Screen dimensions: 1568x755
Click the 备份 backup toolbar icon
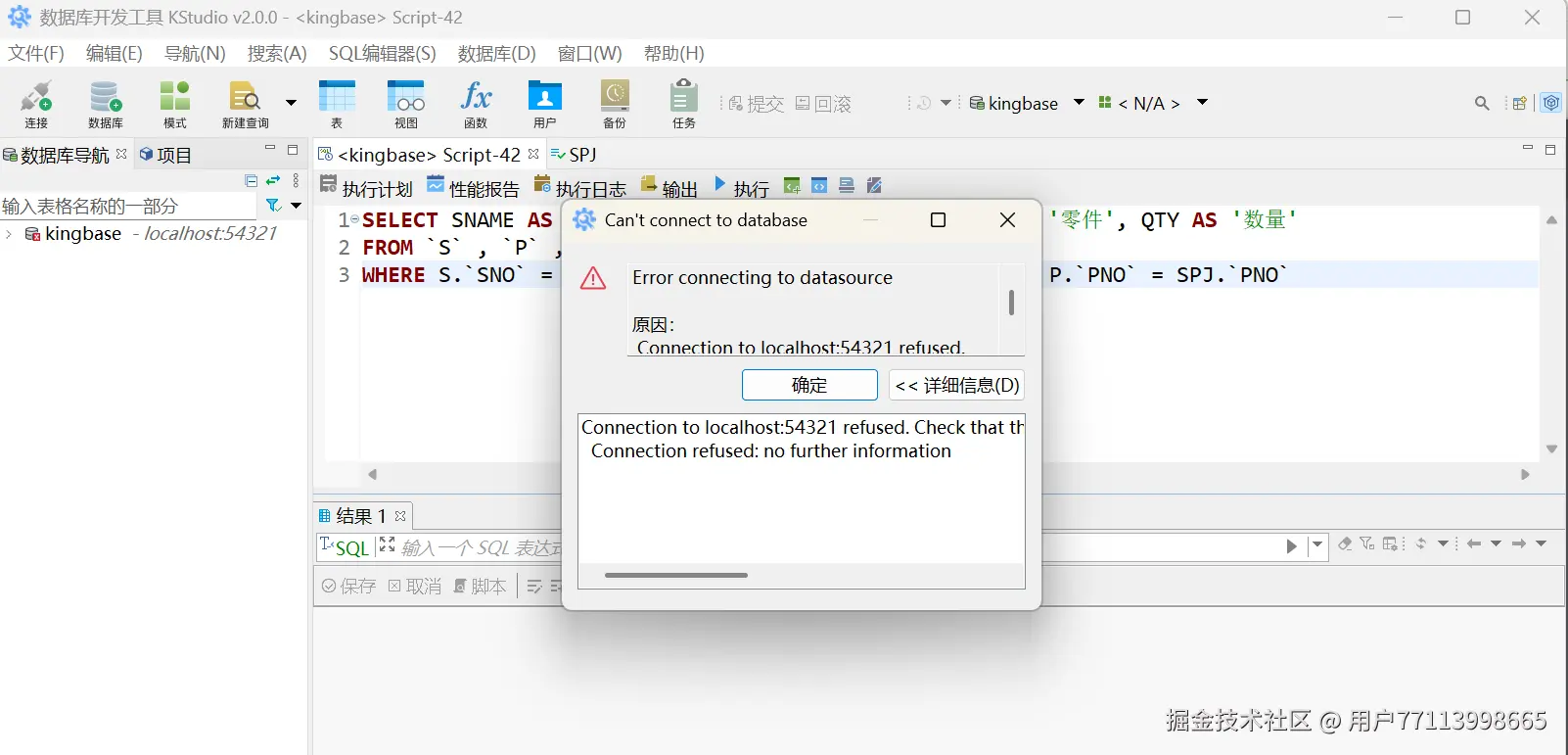pyautogui.click(x=615, y=104)
